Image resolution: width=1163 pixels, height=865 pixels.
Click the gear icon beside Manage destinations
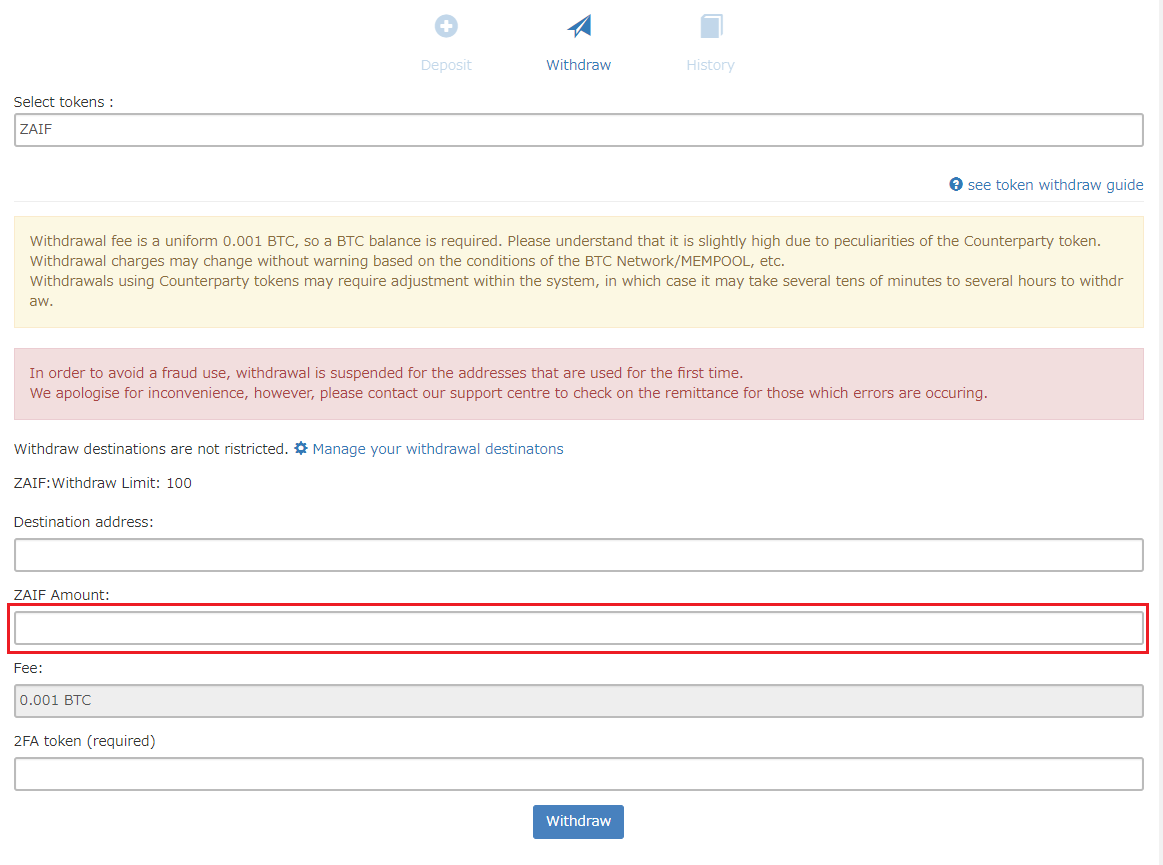pos(300,448)
